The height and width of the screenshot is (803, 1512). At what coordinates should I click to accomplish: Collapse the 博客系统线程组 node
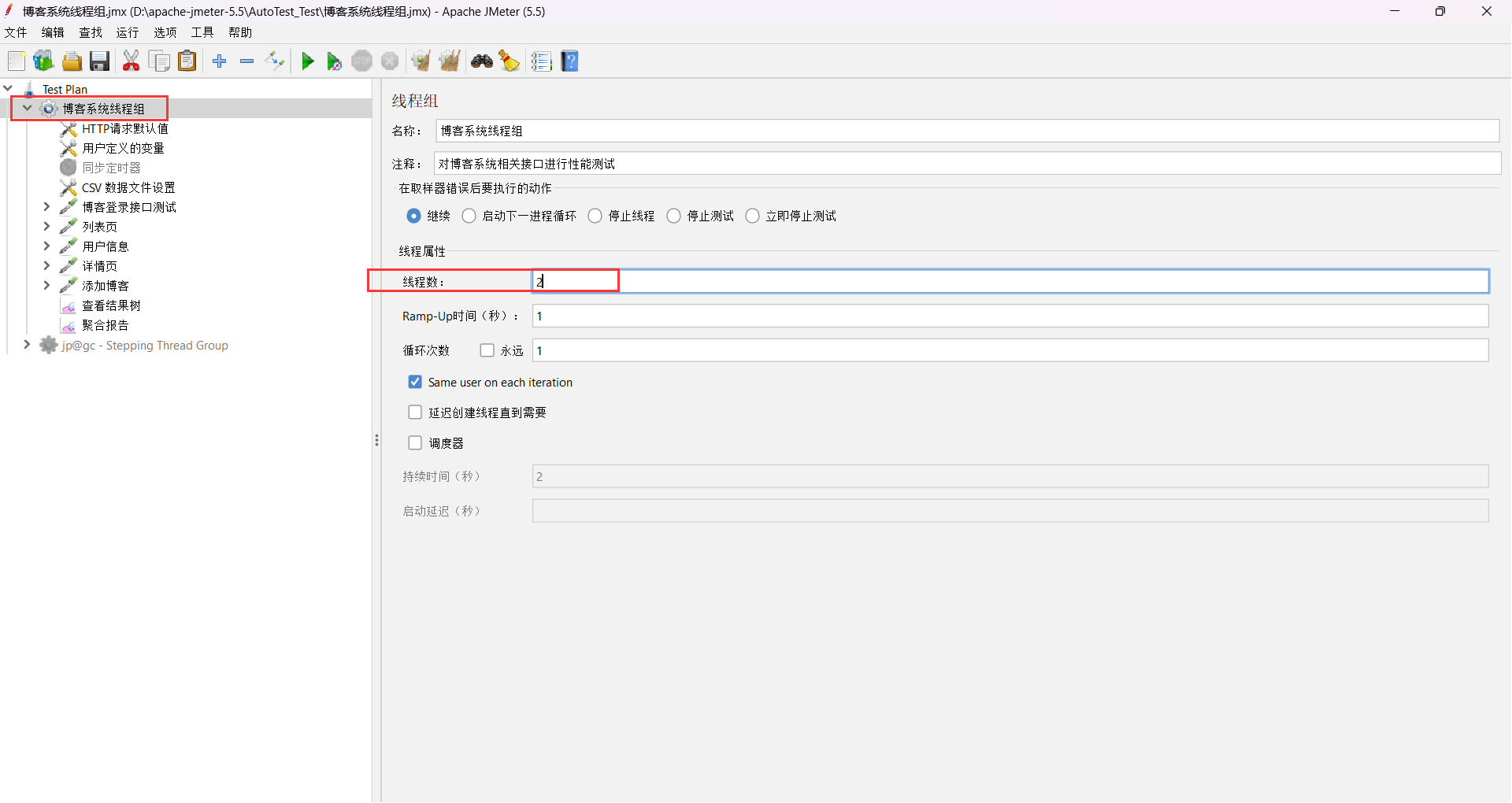(28, 108)
